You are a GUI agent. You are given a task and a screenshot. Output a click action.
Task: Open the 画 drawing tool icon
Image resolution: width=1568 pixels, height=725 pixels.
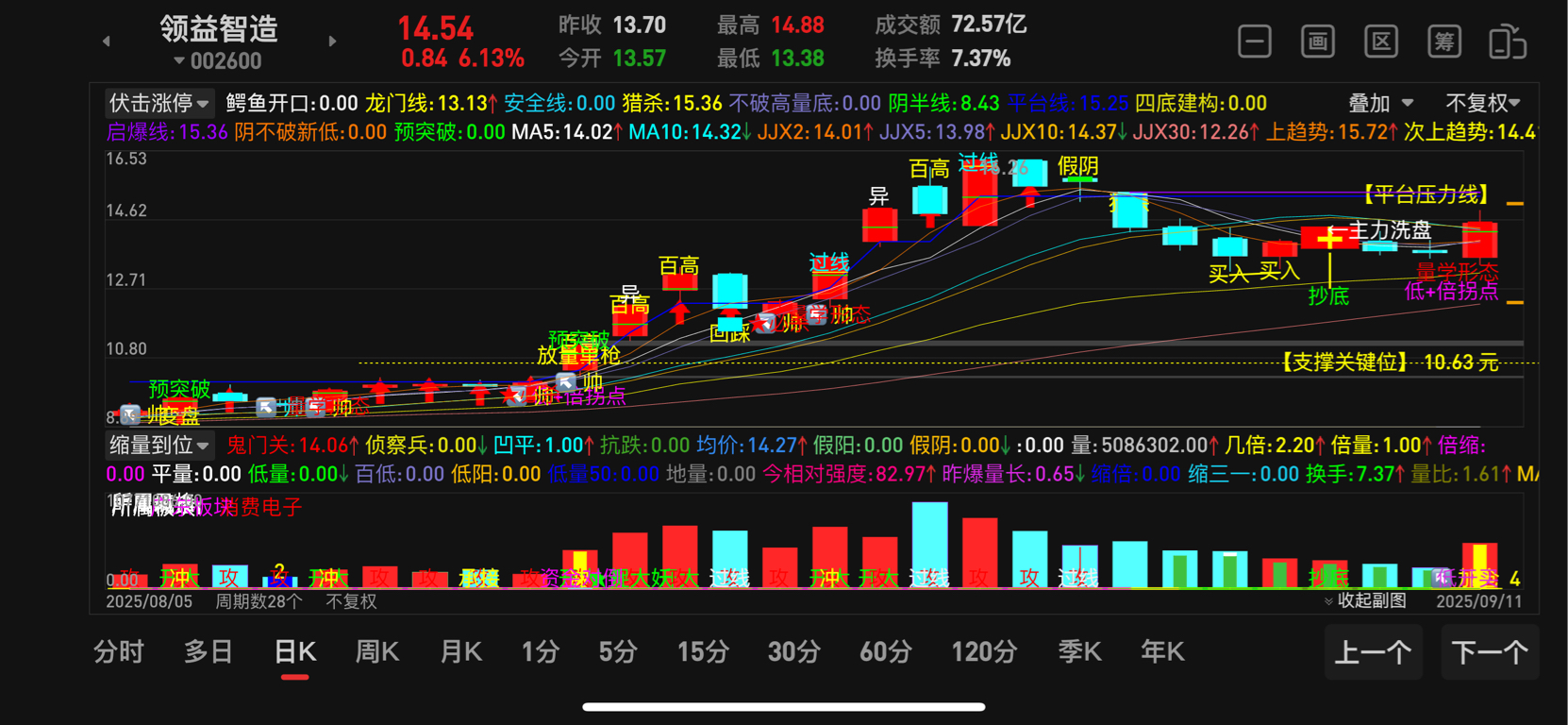pos(1318,42)
